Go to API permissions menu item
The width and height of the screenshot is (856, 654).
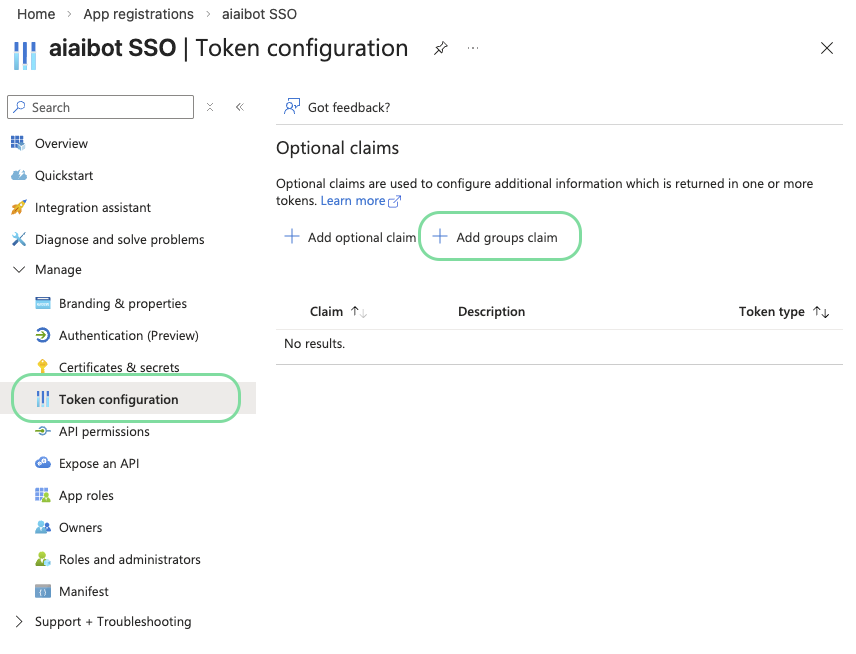coord(104,432)
